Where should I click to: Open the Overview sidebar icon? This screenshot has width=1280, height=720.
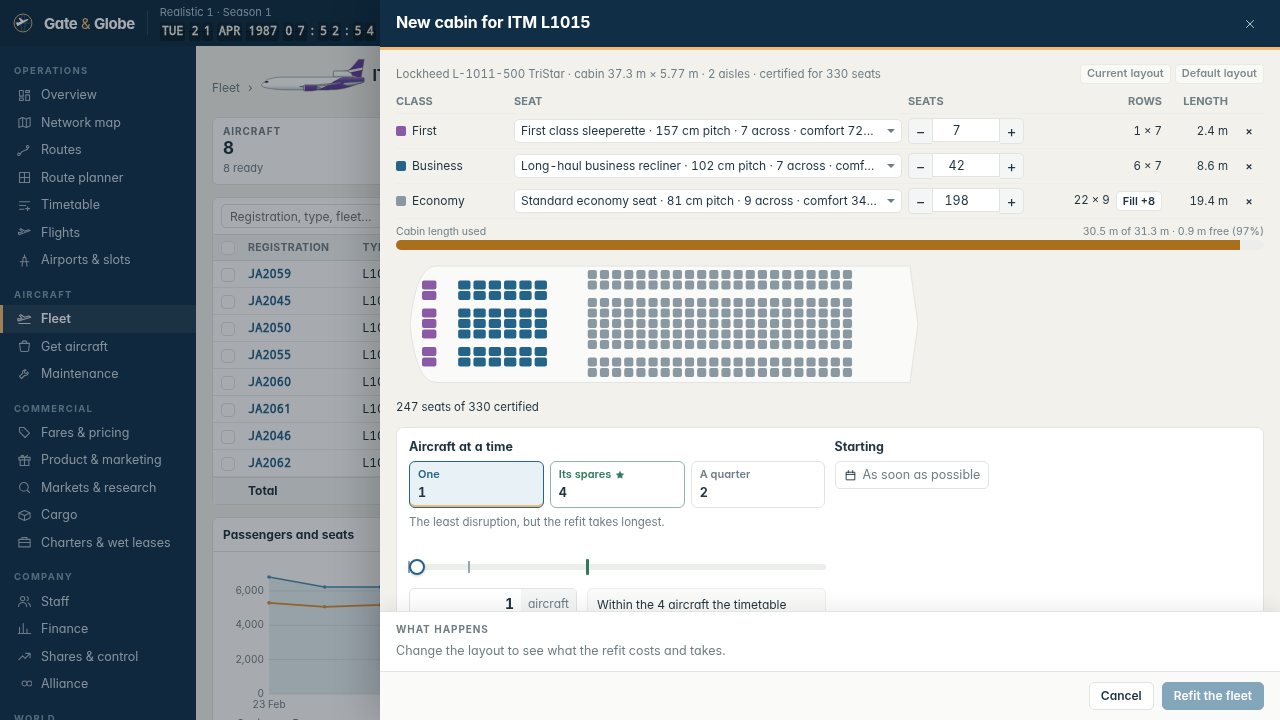coord(24,95)
